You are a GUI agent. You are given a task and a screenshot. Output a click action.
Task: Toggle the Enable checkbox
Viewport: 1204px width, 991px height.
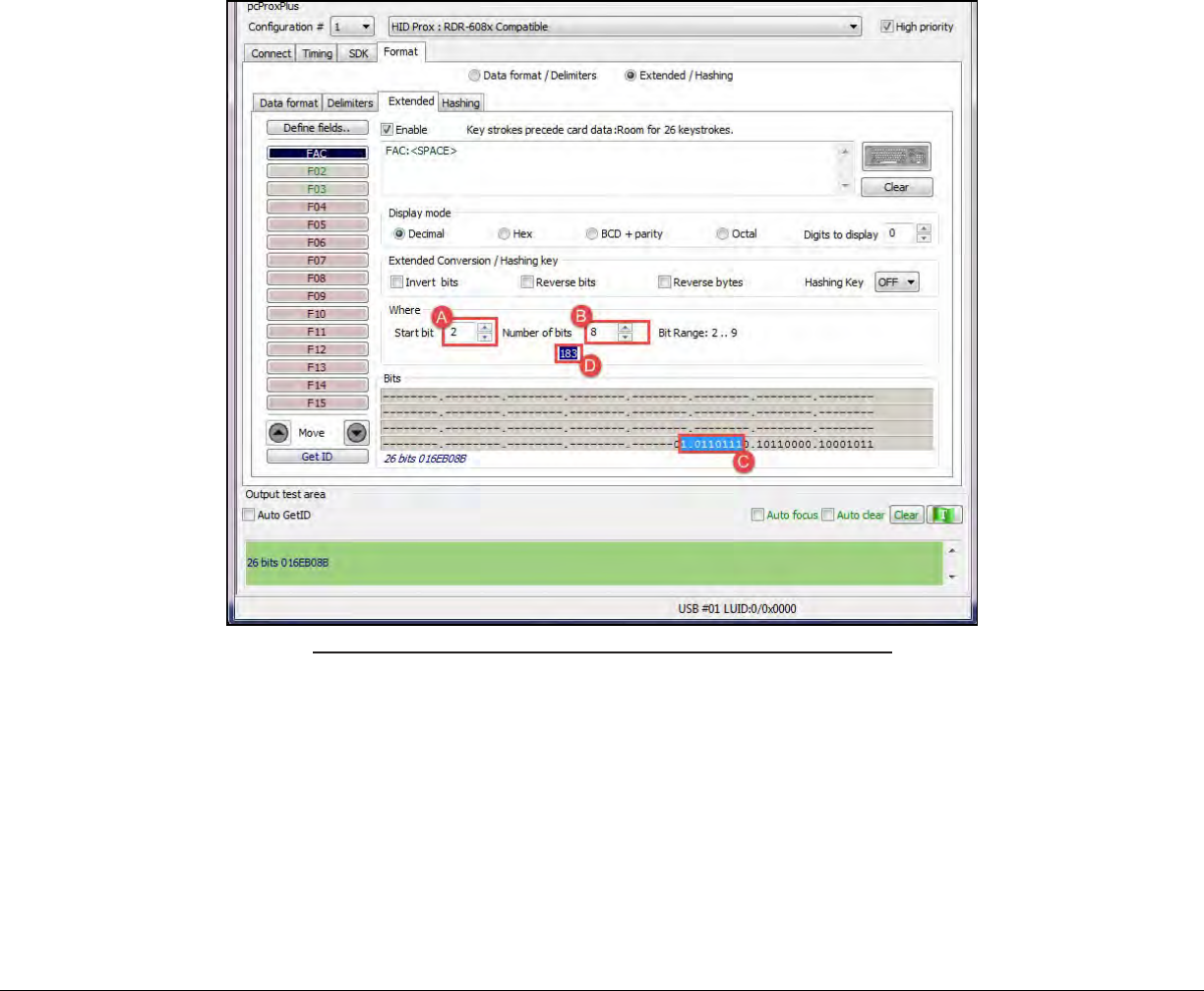point(387,129)
